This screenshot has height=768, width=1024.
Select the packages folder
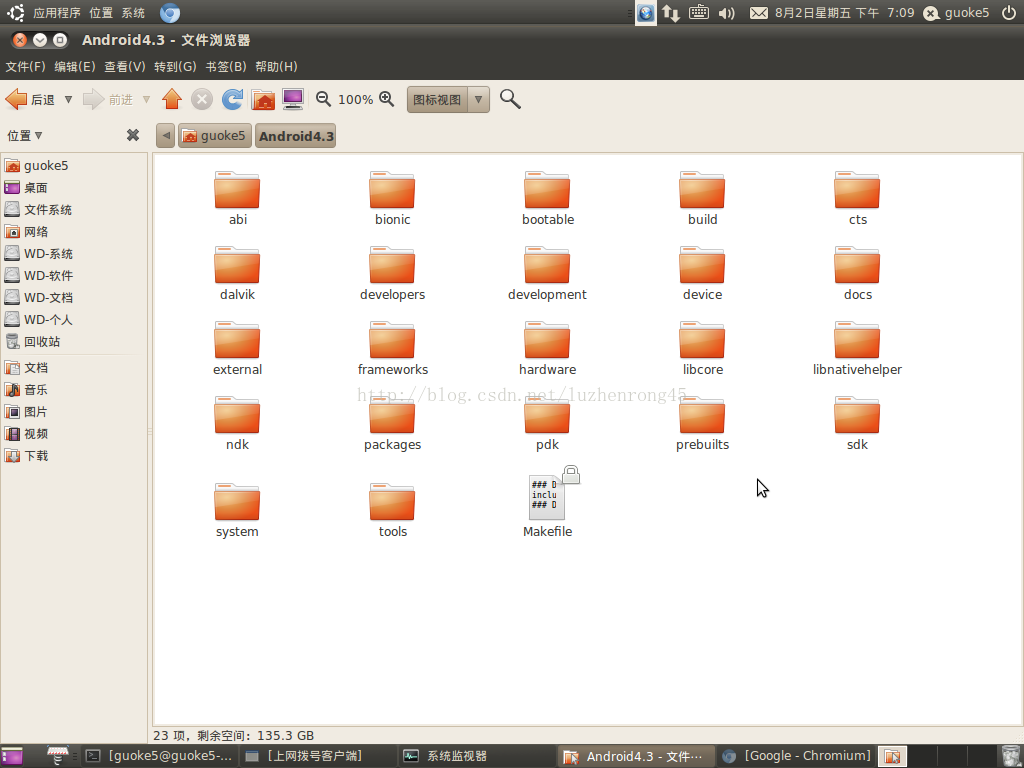click(x=392, y=424)
